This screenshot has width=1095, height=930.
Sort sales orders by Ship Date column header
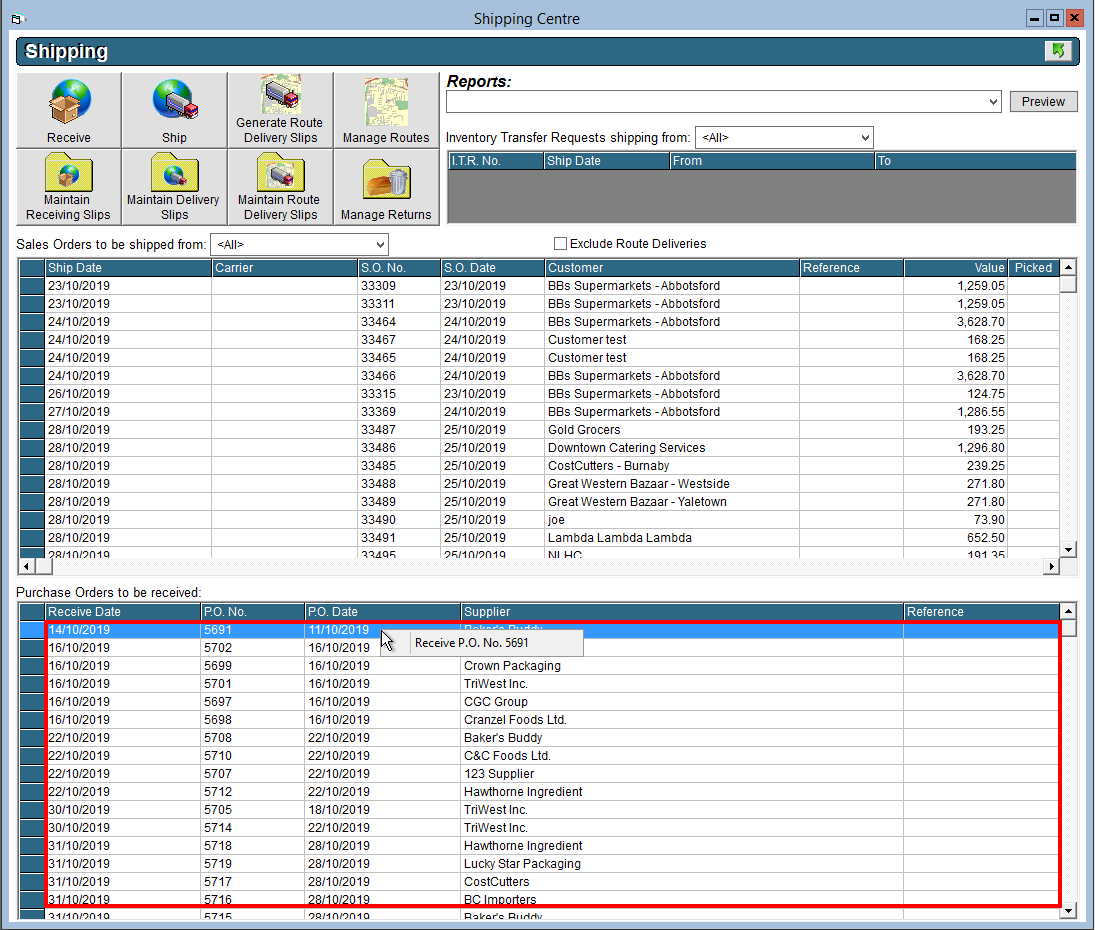[x=128, y=267]
